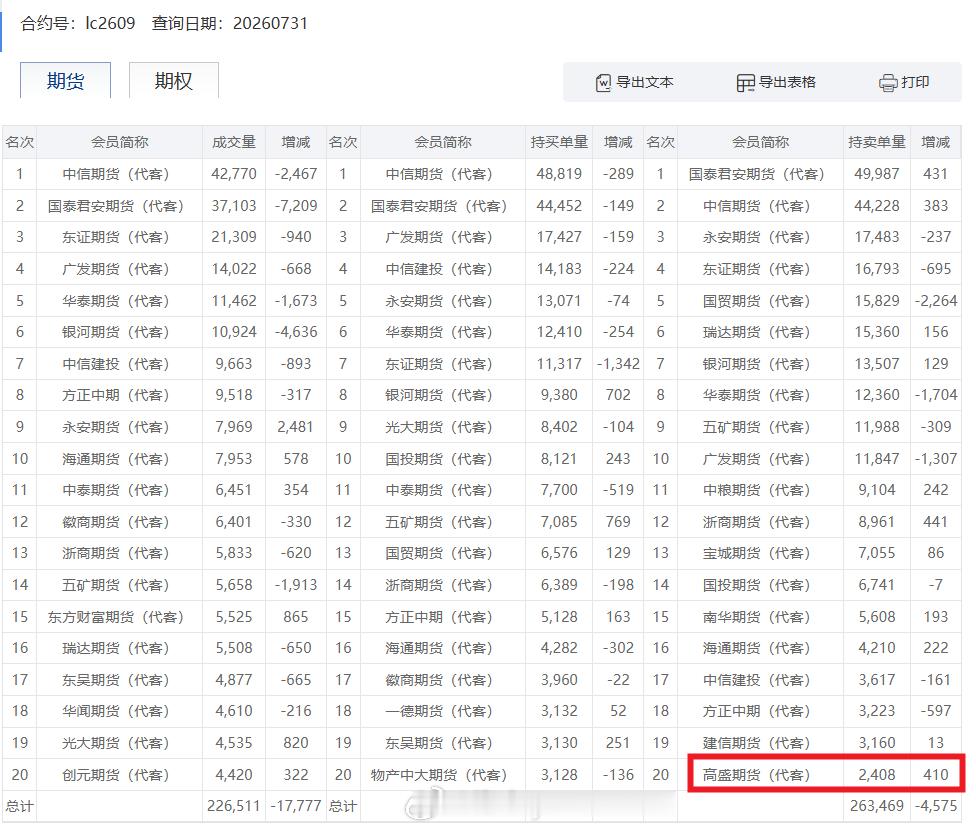Click the 持卖单量 column header
This screenshot has width=976, height=830.
pos(876,142)
